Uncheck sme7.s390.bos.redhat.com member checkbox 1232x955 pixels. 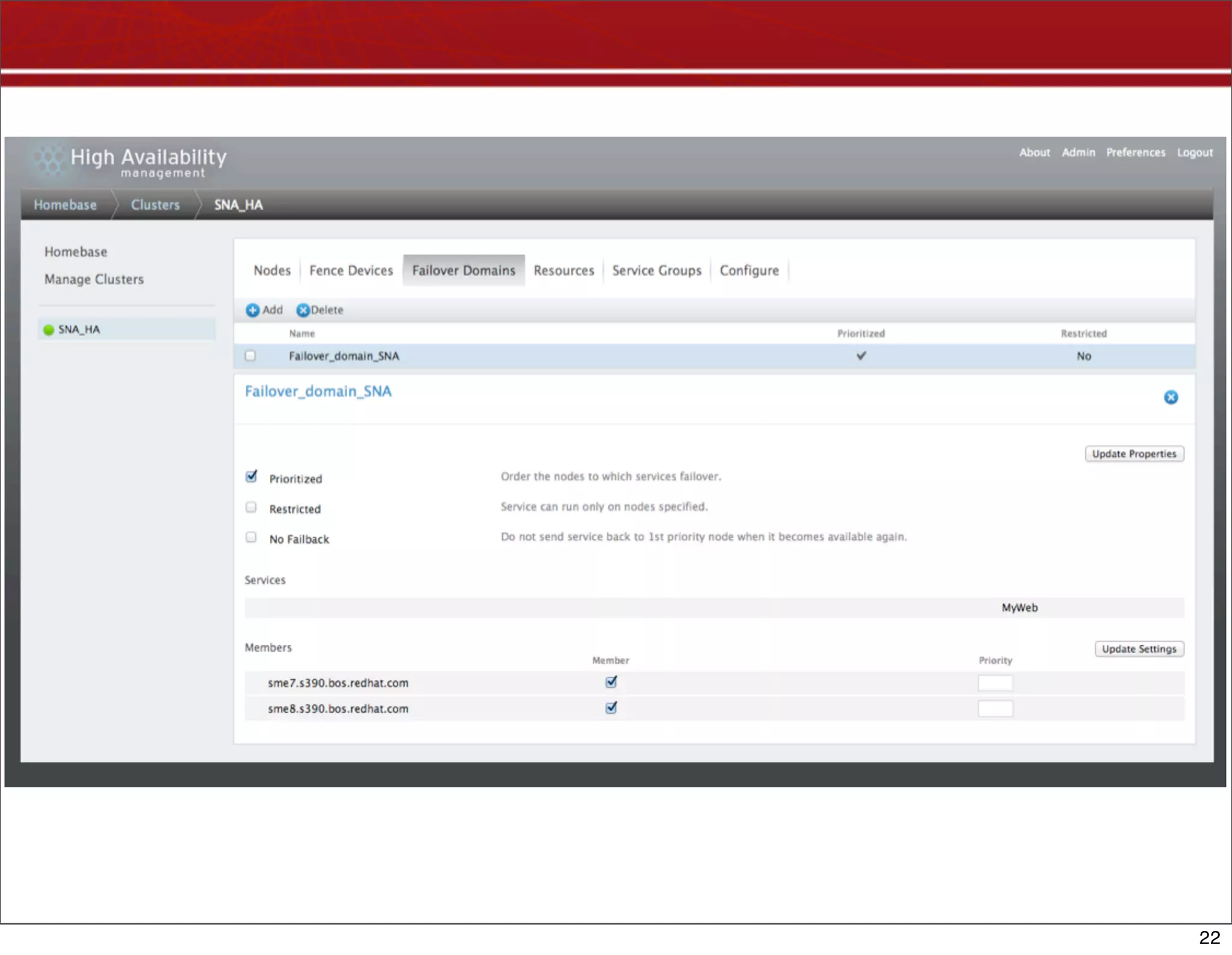(x=611, y=682)
